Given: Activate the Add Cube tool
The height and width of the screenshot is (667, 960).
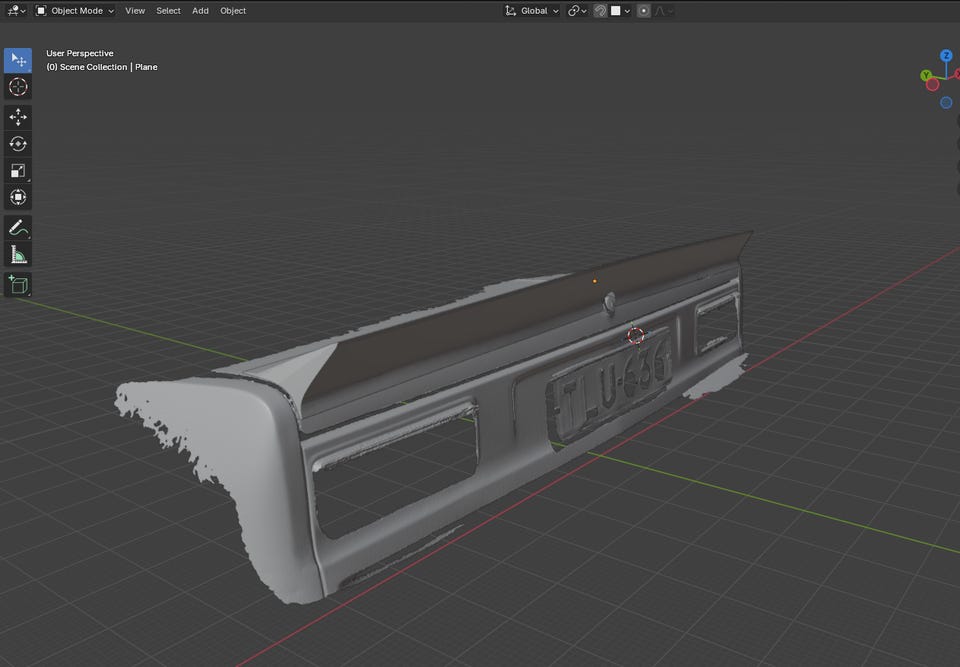Looking at the screenshot, I should tap(18, 285).
